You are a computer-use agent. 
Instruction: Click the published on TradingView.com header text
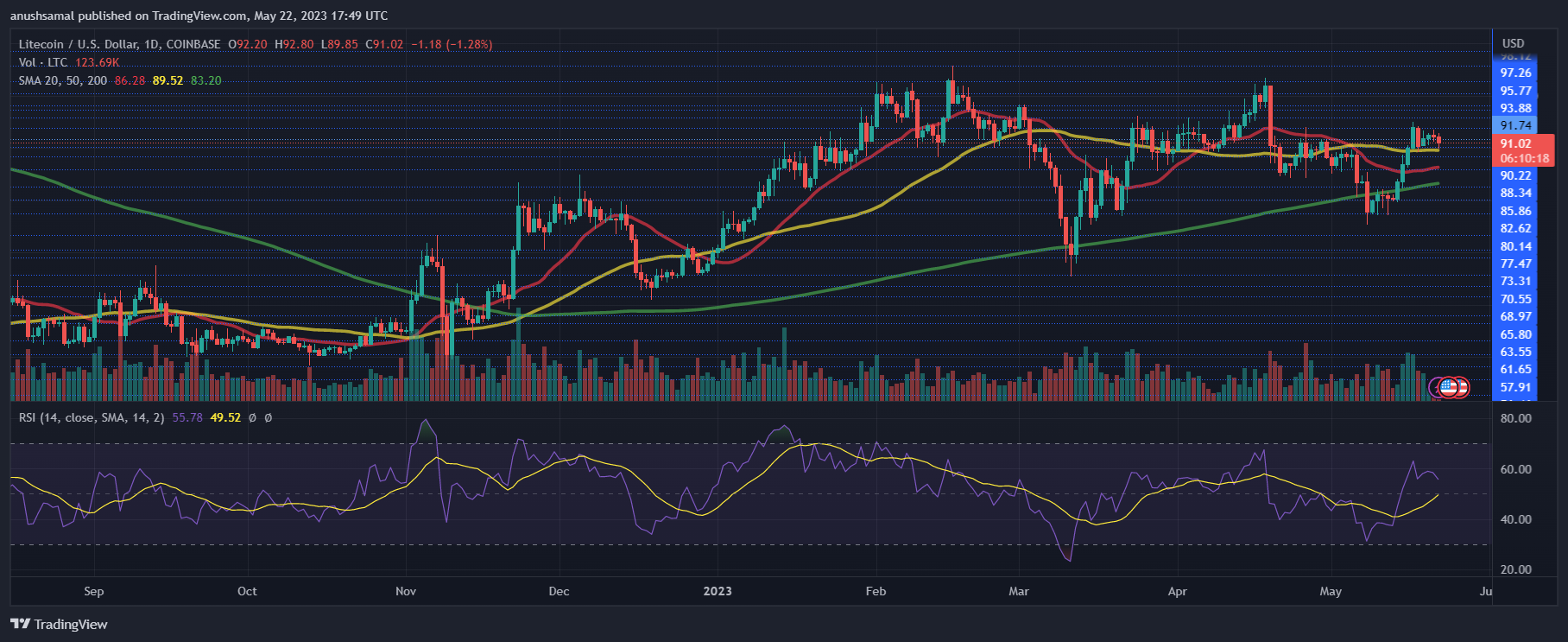pyautogui.click(x=199, y=16)
